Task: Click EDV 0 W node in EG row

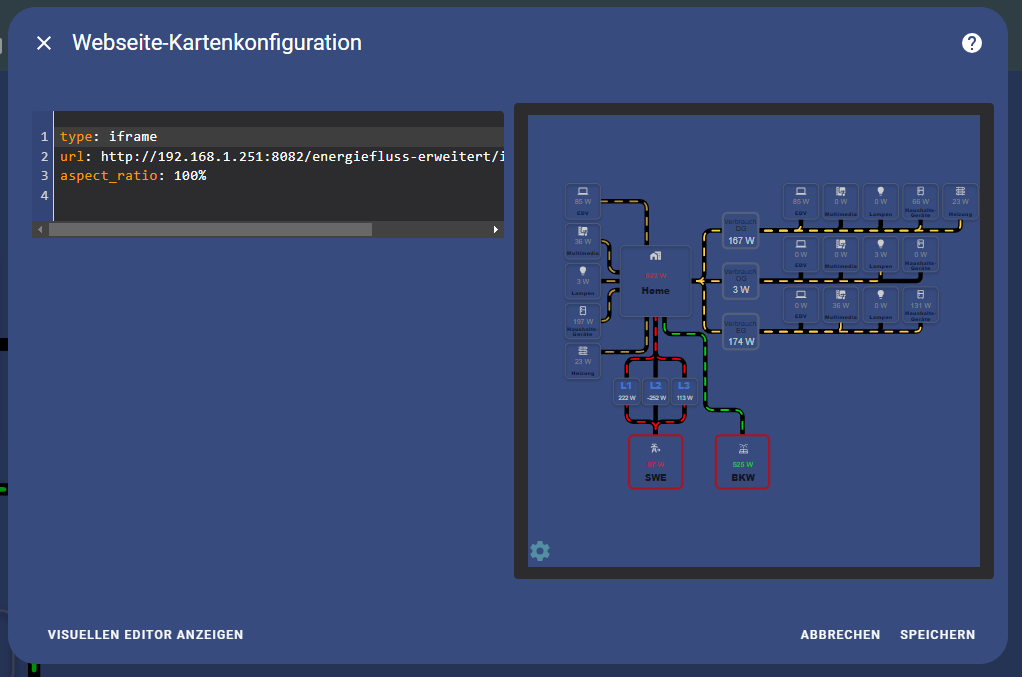Action: pos(800,305)
